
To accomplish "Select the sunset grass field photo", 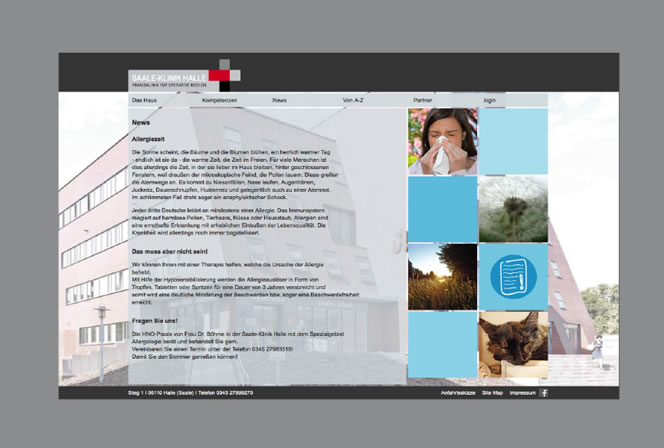I will [443, 276].
